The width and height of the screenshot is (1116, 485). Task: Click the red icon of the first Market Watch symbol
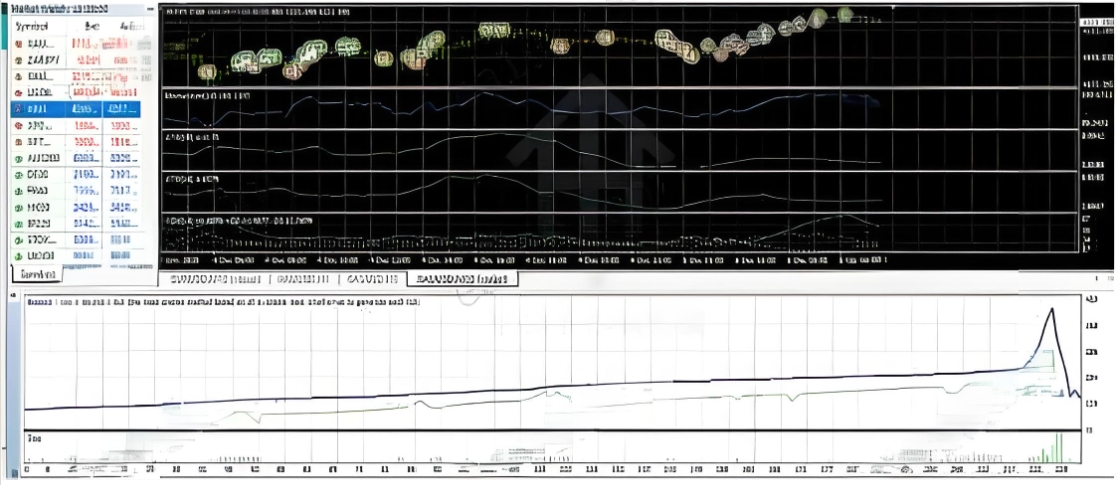tap(19, 44)
